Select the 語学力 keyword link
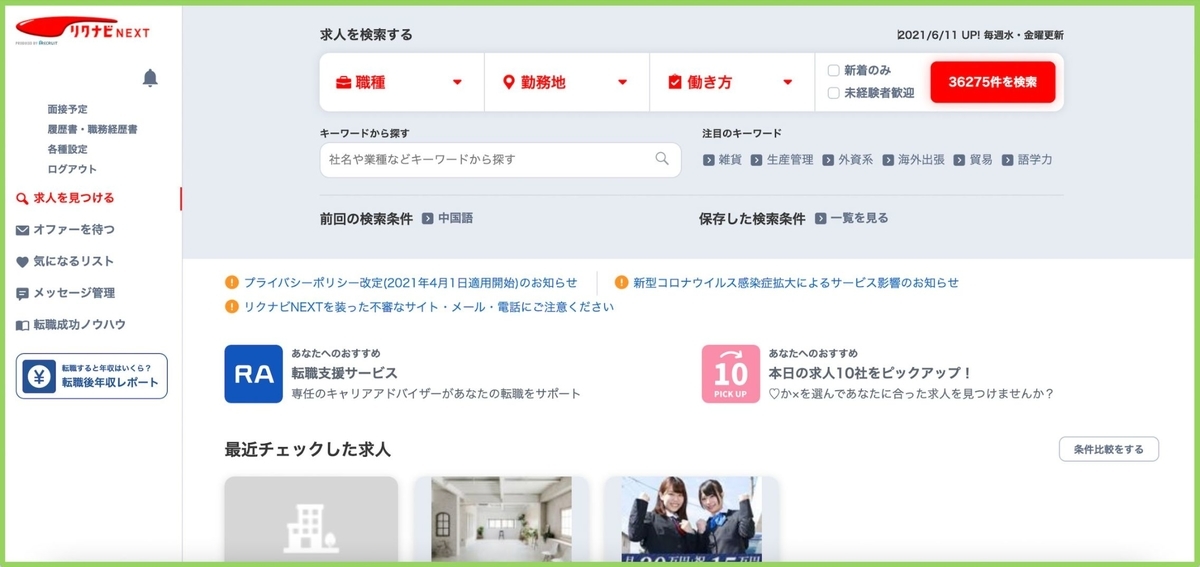This screenshot has height=567, width=1200. click(x=1034, y=160)
